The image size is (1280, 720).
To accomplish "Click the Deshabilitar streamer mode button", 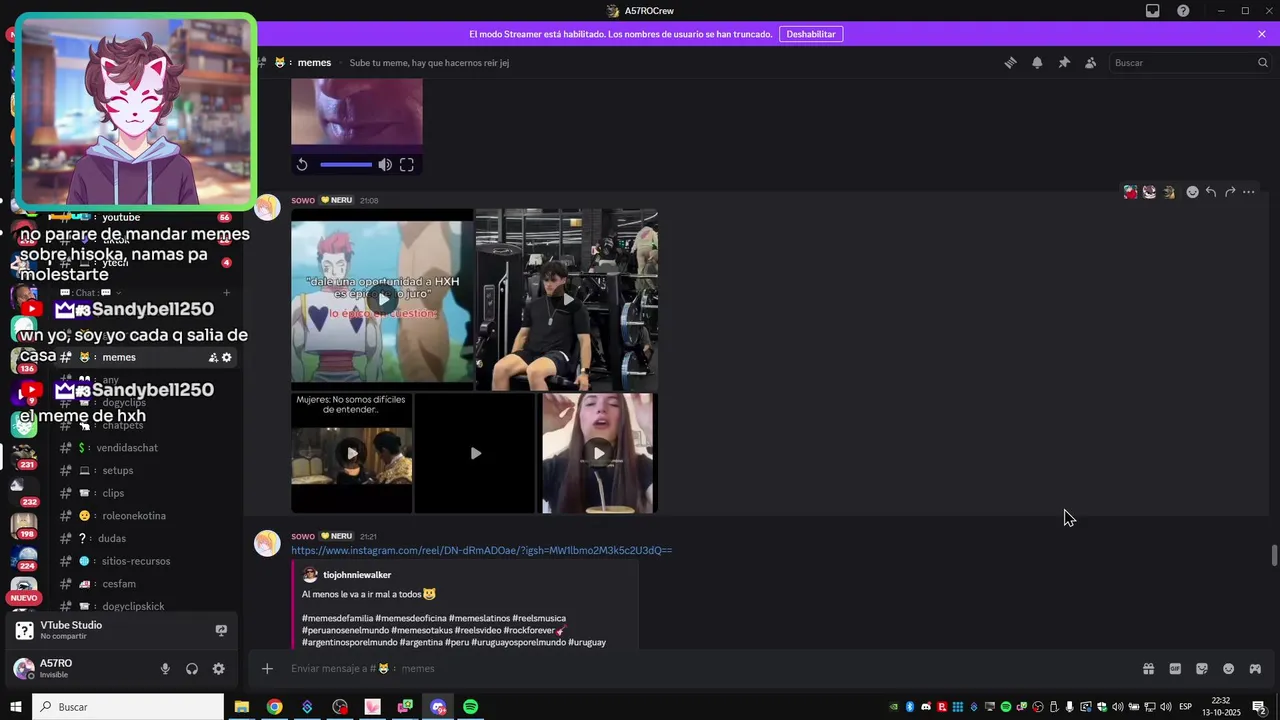I will coord(811,34).
